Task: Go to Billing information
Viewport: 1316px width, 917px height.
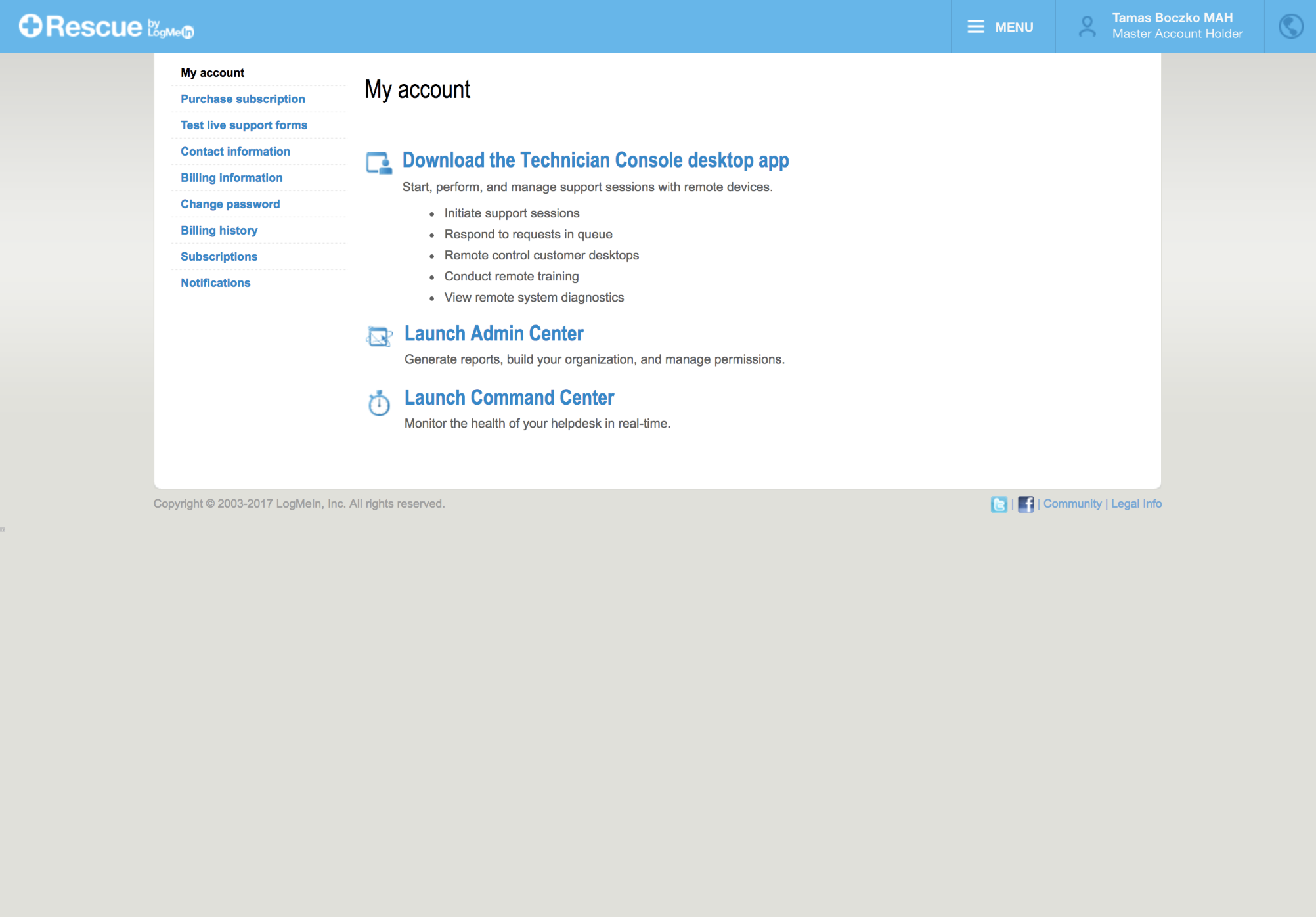Action: click(231, 177)
